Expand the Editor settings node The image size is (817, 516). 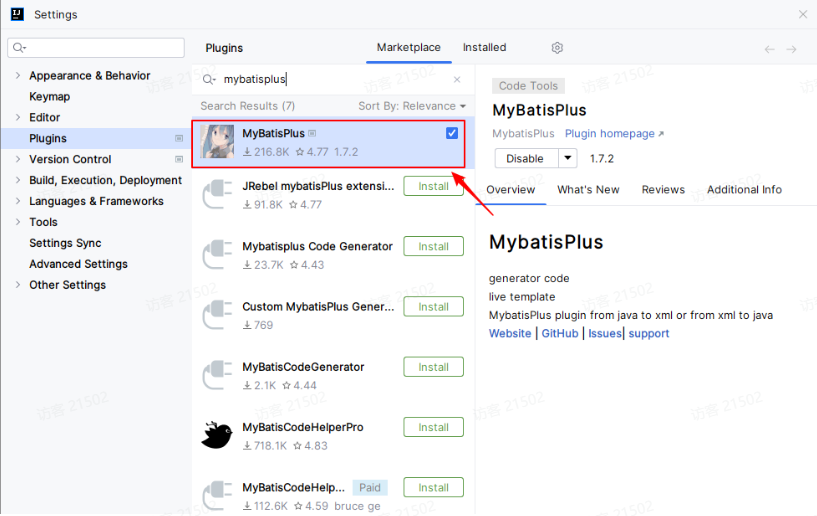point(18,117)
